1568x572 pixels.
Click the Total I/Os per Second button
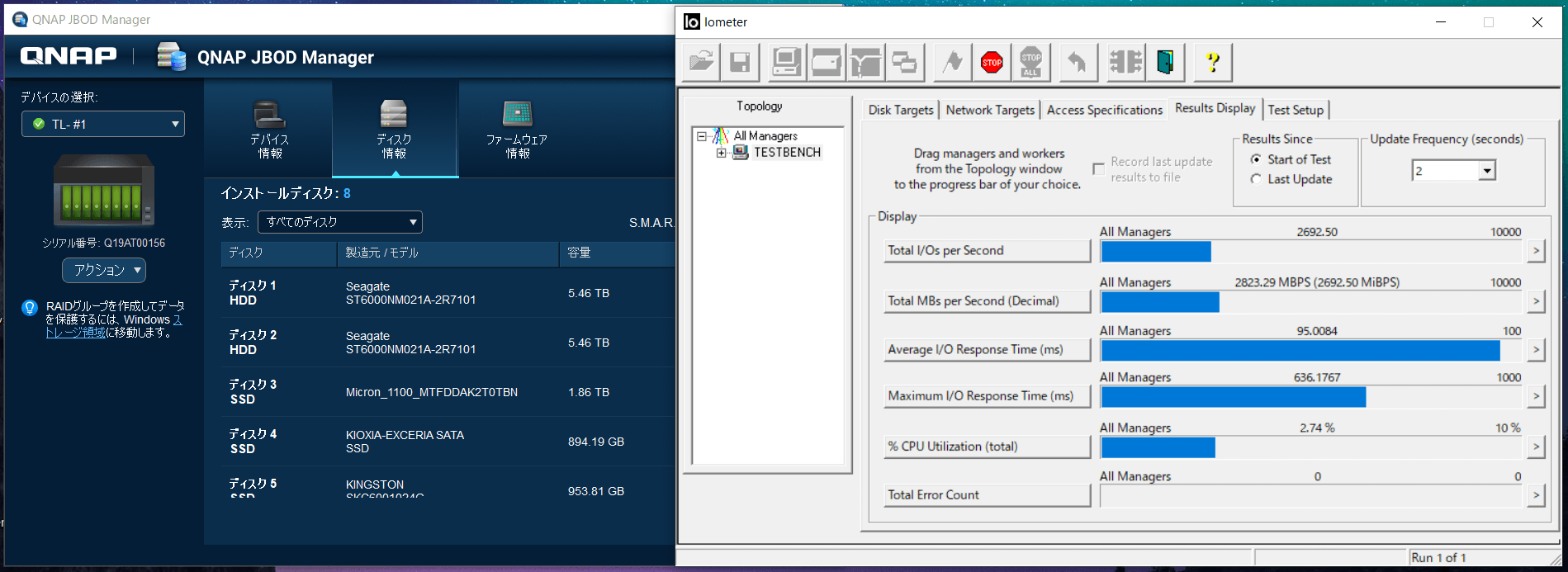[x=988, y=251]
